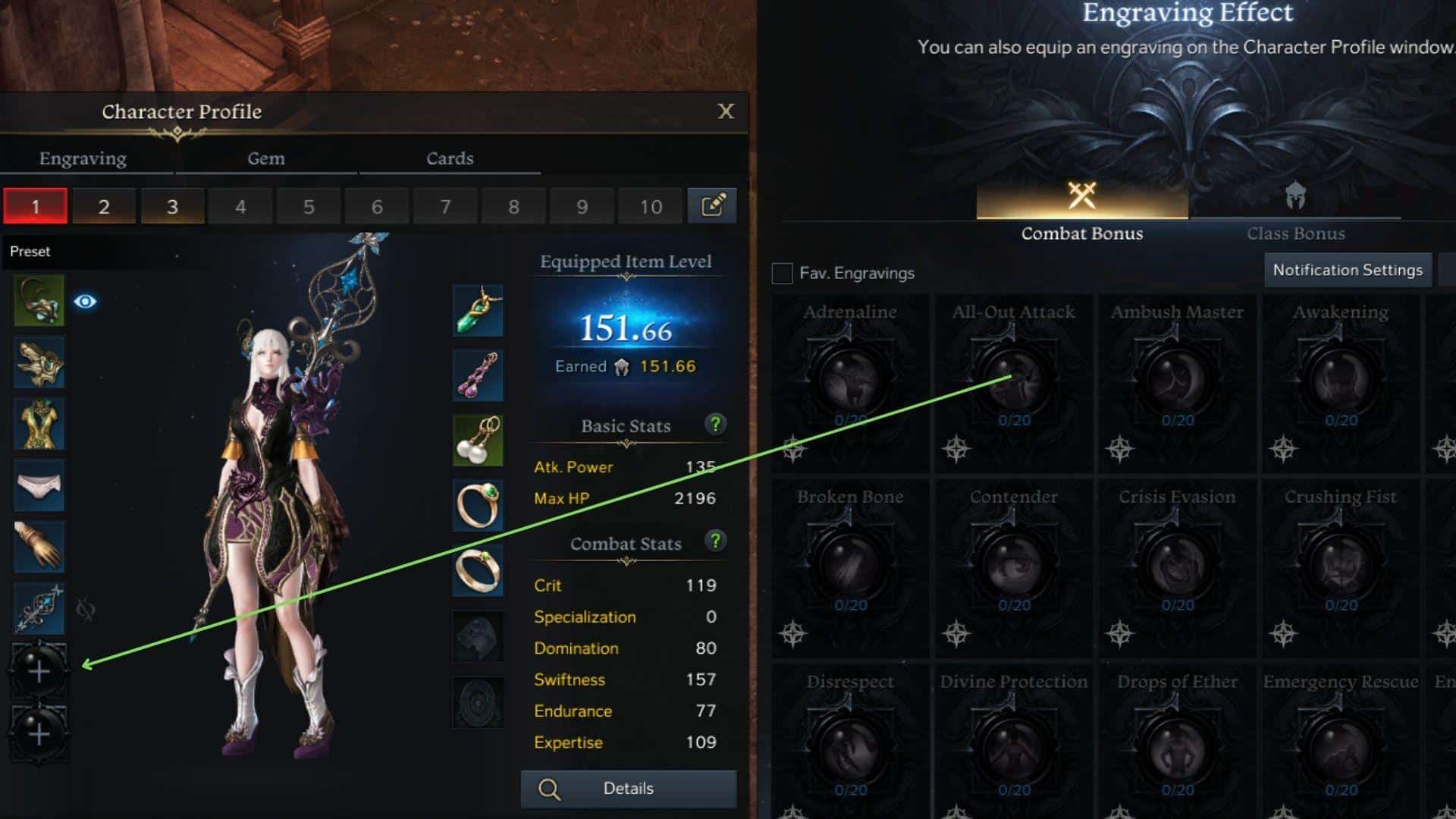Select the Adrenaline engraving orb
The image size is (1456, 819).
click(x=850, y=378)
